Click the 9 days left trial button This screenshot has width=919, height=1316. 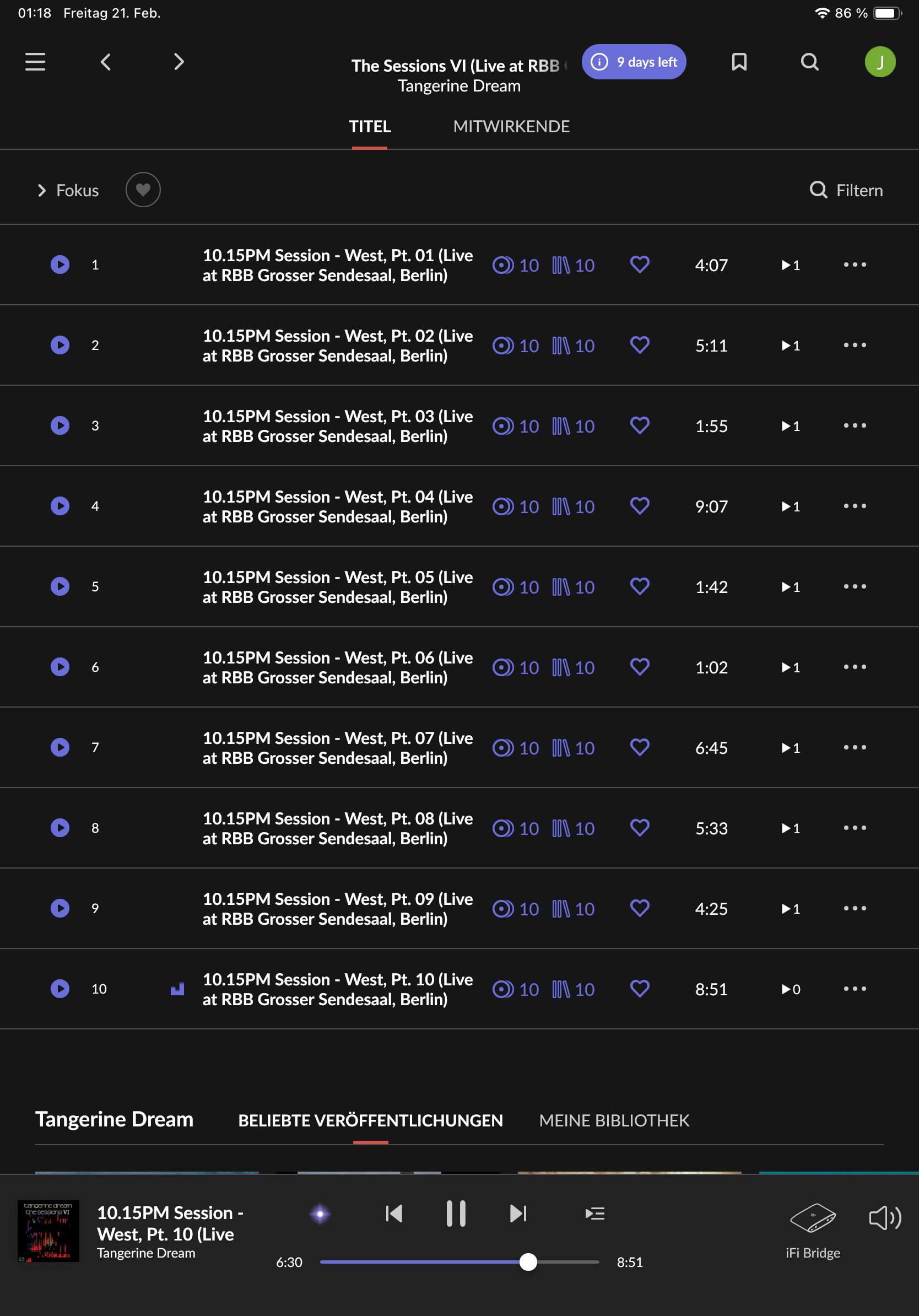(x=634, y=61)
